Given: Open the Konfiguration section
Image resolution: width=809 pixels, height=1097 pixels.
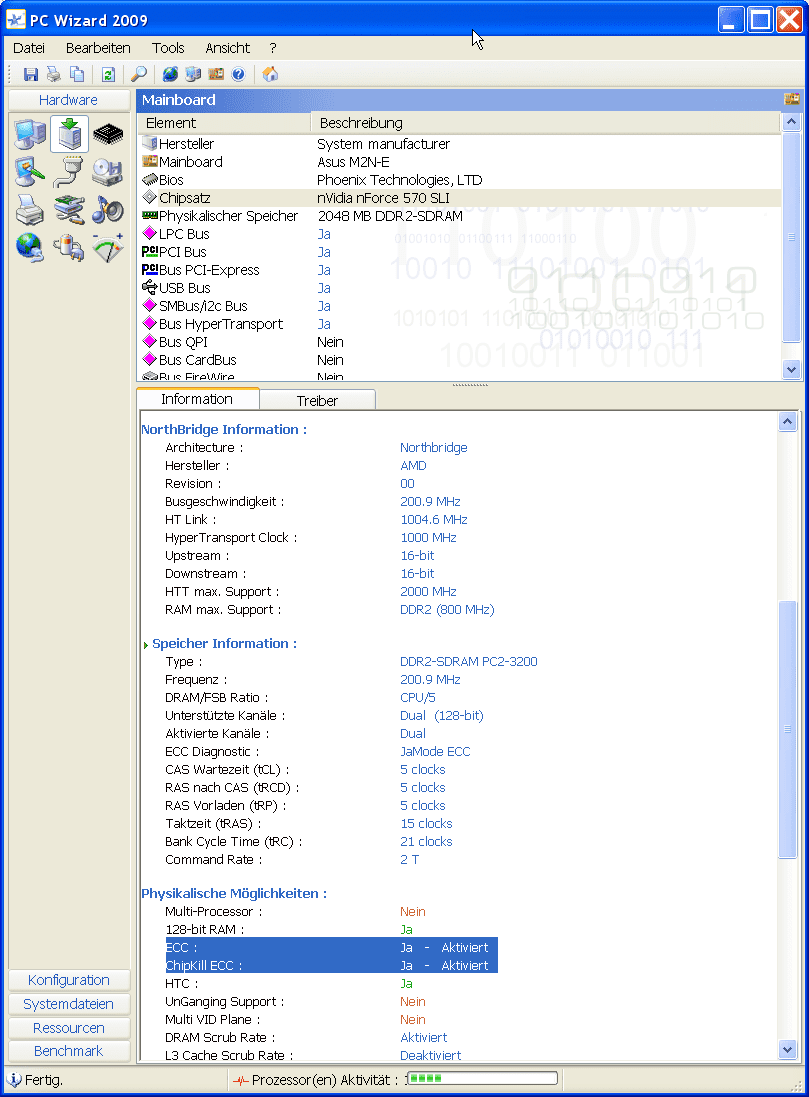Looking at the screenshot, I should click(x=69, y=980).
